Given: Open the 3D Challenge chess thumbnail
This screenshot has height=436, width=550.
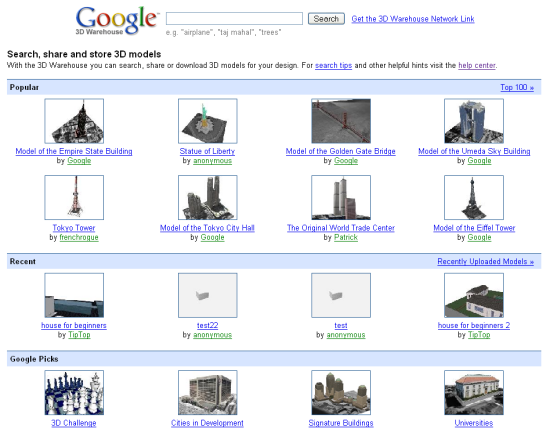Looking at the screenshot, I should [74, 393].
